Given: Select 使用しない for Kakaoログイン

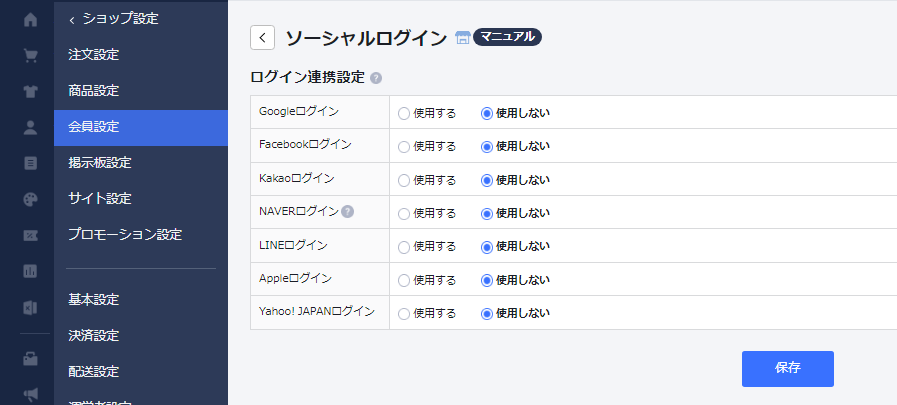Looking at the screenshot, I should (x=487, y=181).
